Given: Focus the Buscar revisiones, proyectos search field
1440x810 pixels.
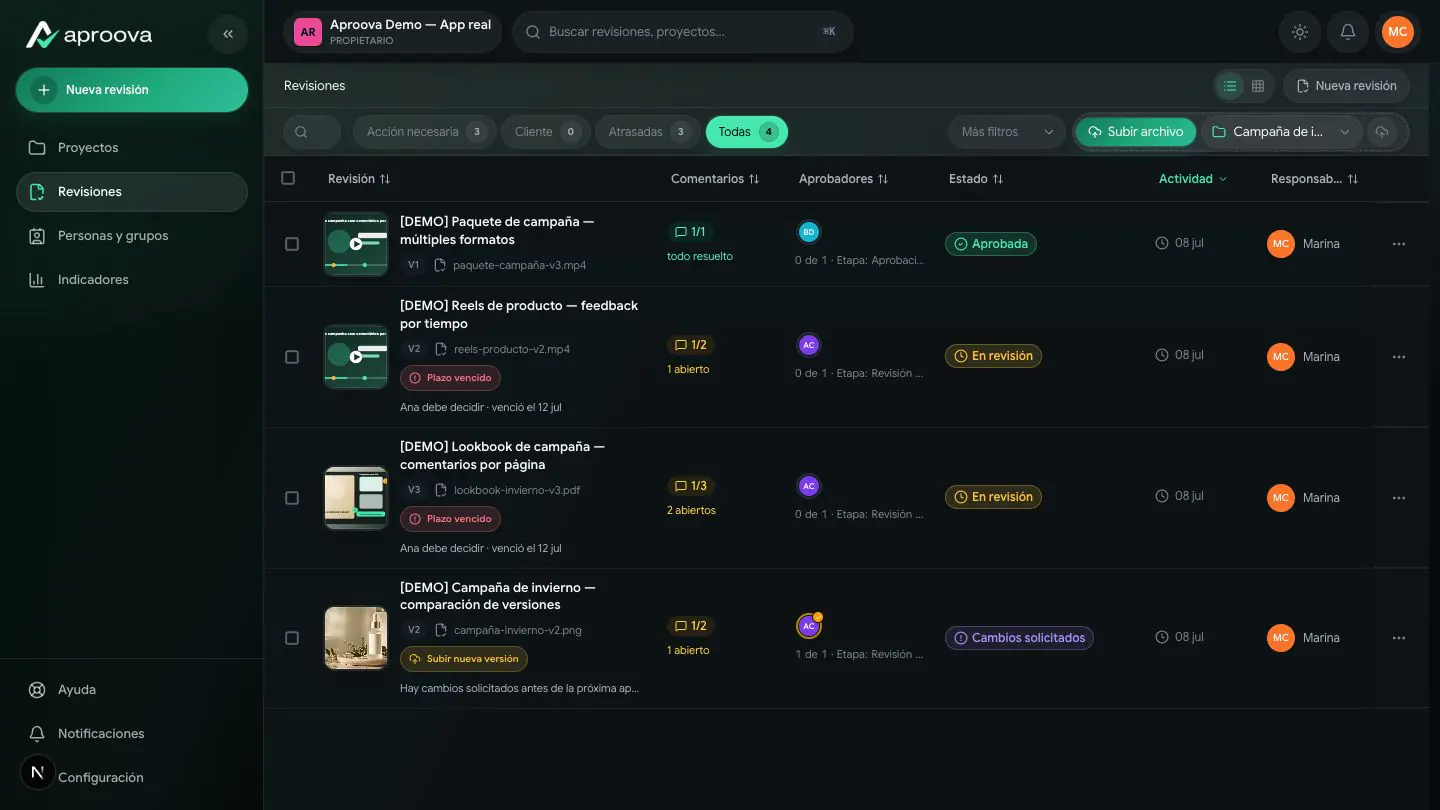Looking at the screenshot, I should (x=683, y=32).
